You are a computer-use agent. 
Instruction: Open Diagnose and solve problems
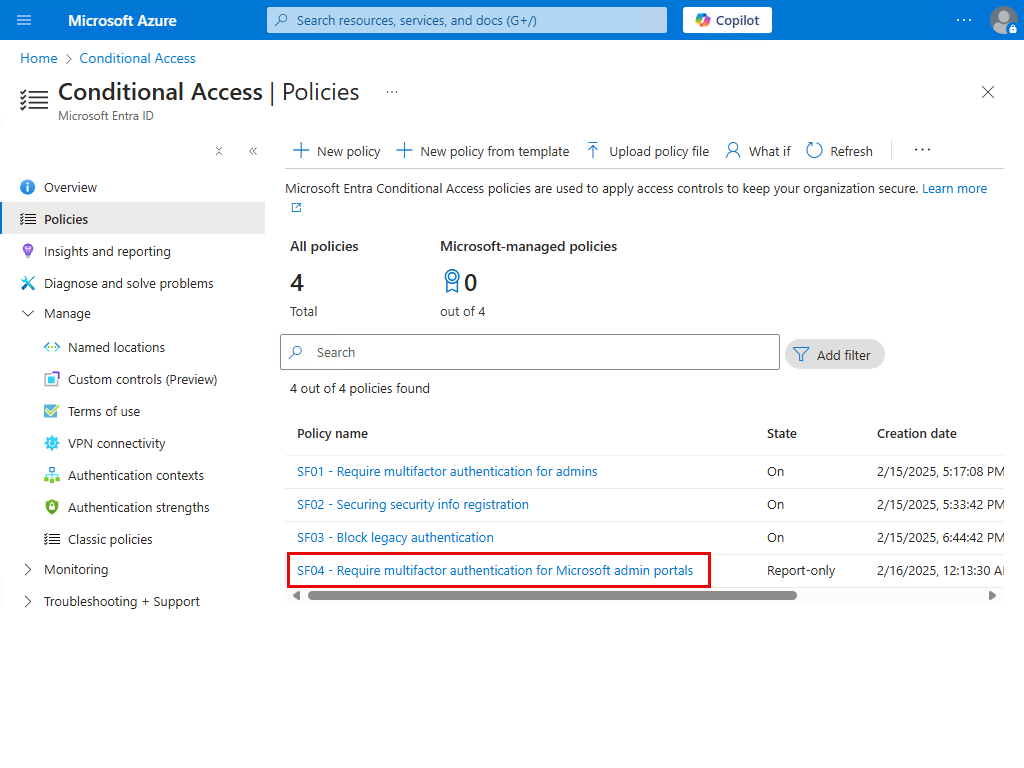[x=133, y=283]
